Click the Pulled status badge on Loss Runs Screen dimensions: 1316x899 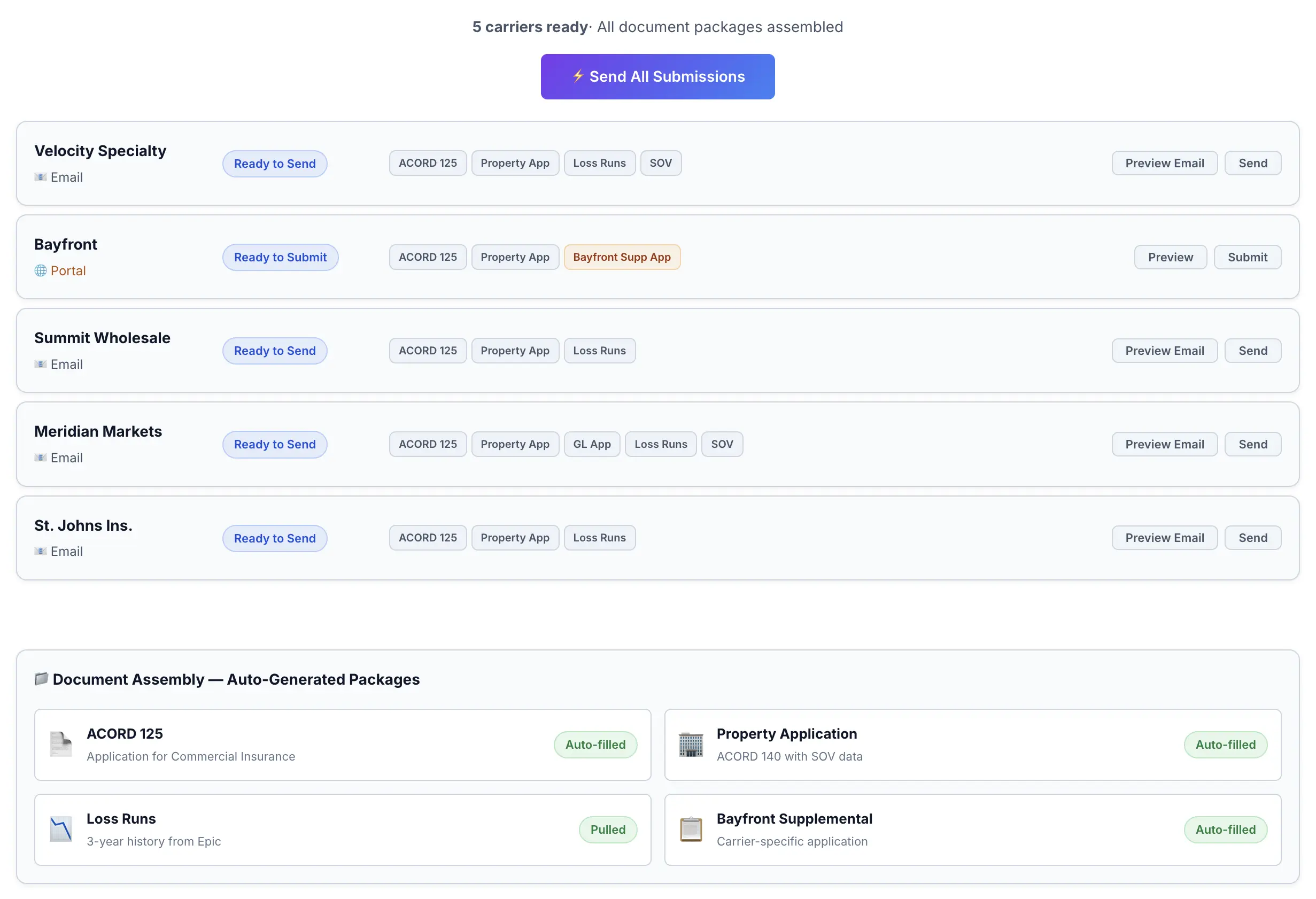point(607,829)
